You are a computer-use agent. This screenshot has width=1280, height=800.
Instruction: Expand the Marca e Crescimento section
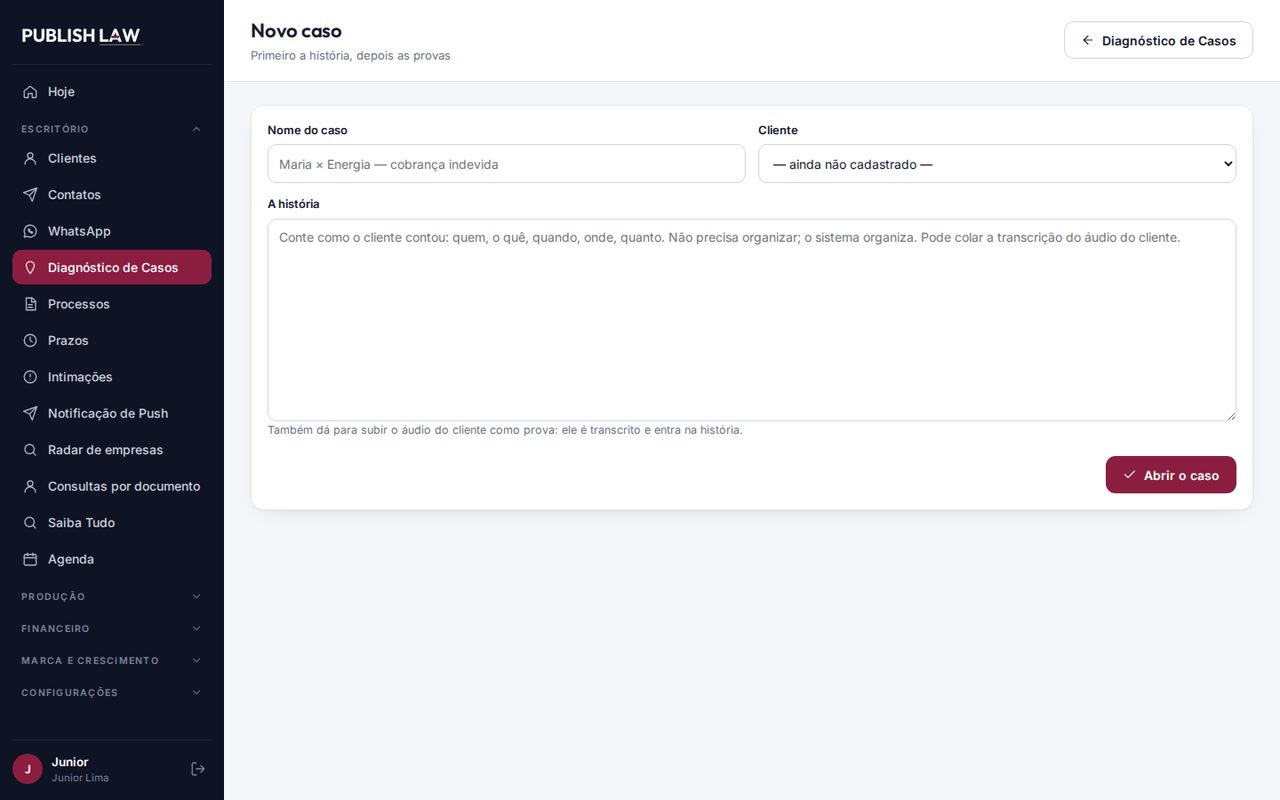pyautogui.click(x=112, y=661)
